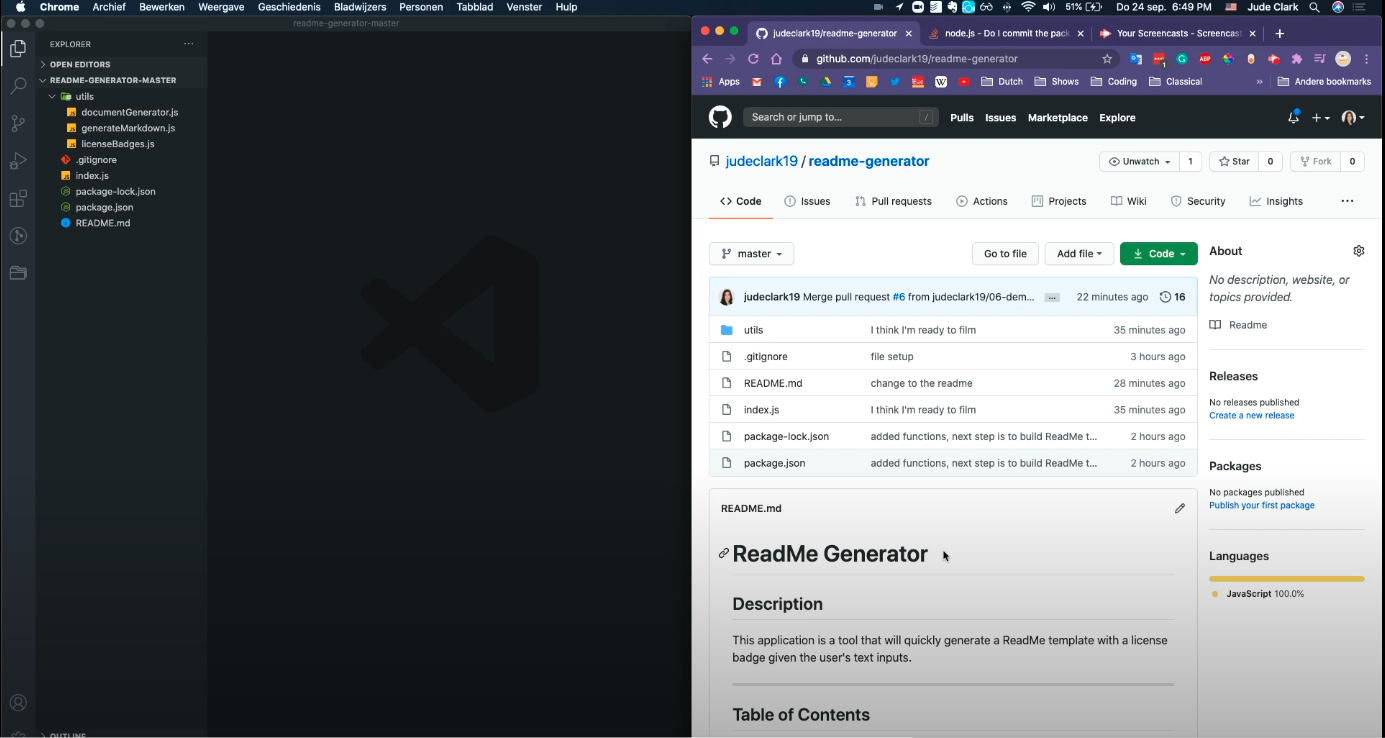Expand the Open Editors section

(x=80, y=64)
